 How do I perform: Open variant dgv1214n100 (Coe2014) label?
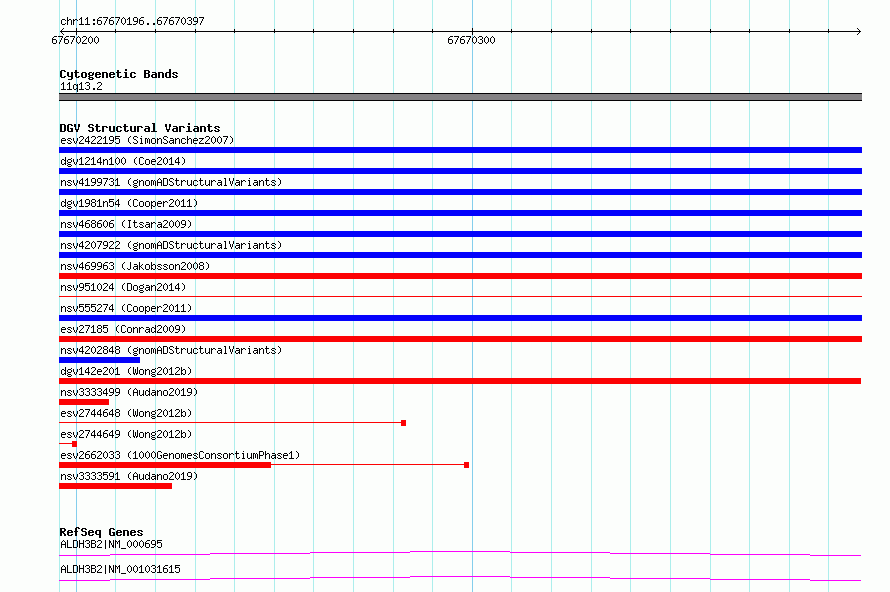coord(123,161)
